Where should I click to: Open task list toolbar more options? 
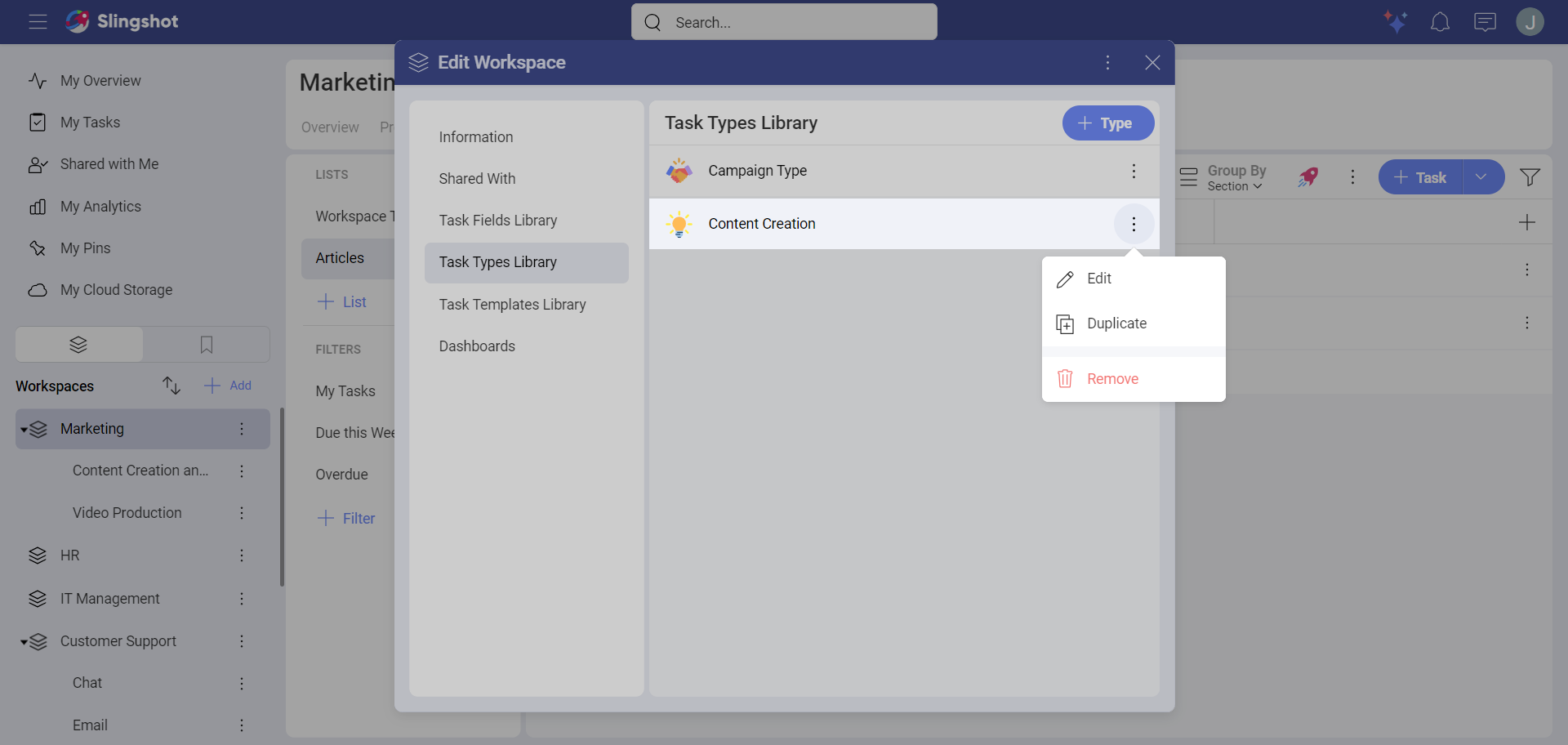tap(1352, 177)
